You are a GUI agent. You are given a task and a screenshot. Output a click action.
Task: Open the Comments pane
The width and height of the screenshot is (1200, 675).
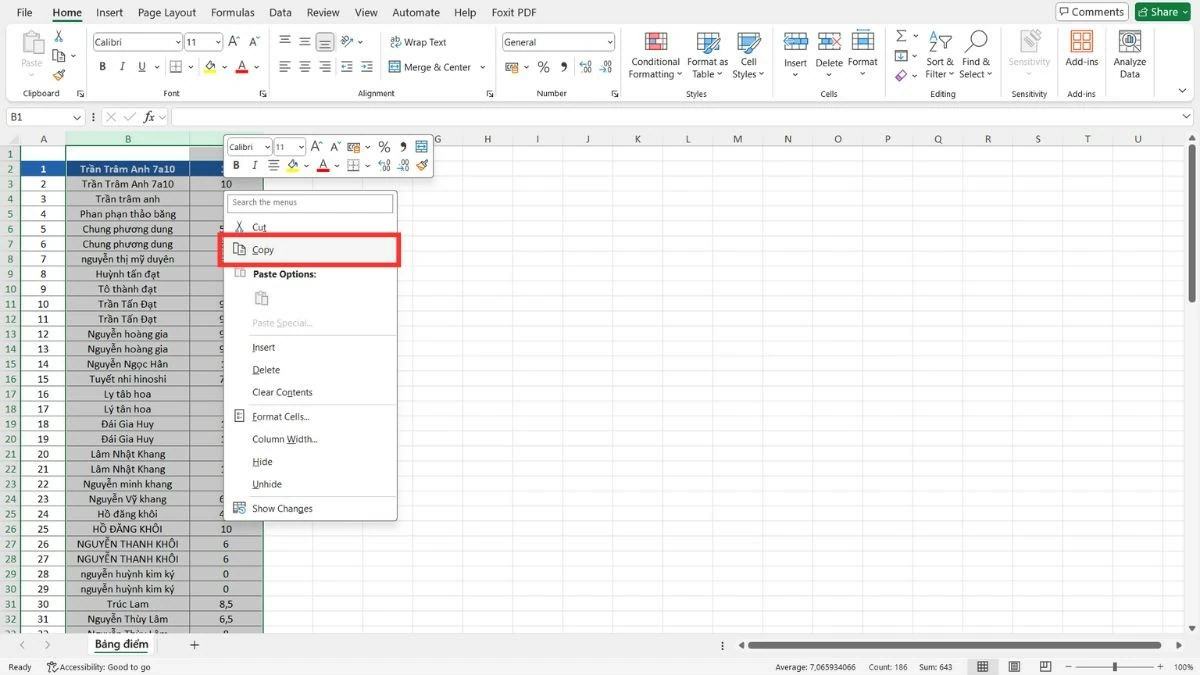tap(1091, 11)
